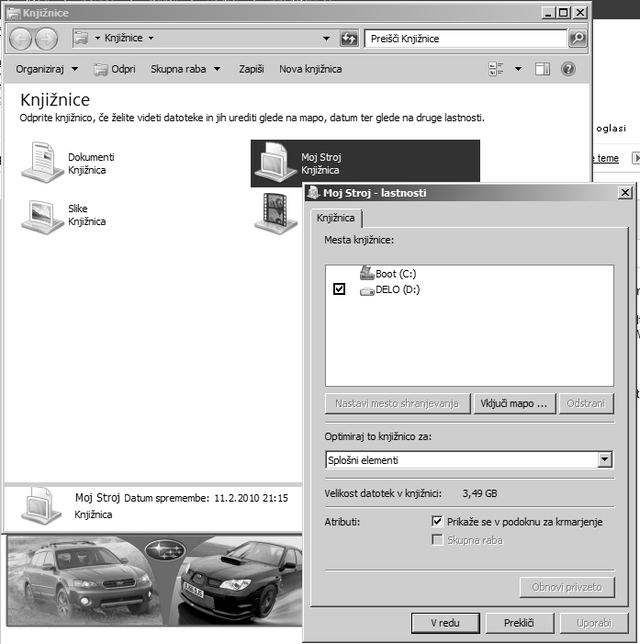Click arrow before Knjižnice in breadcrumb
Viewport: 640px width, 644px height.
tap(97, 38)
